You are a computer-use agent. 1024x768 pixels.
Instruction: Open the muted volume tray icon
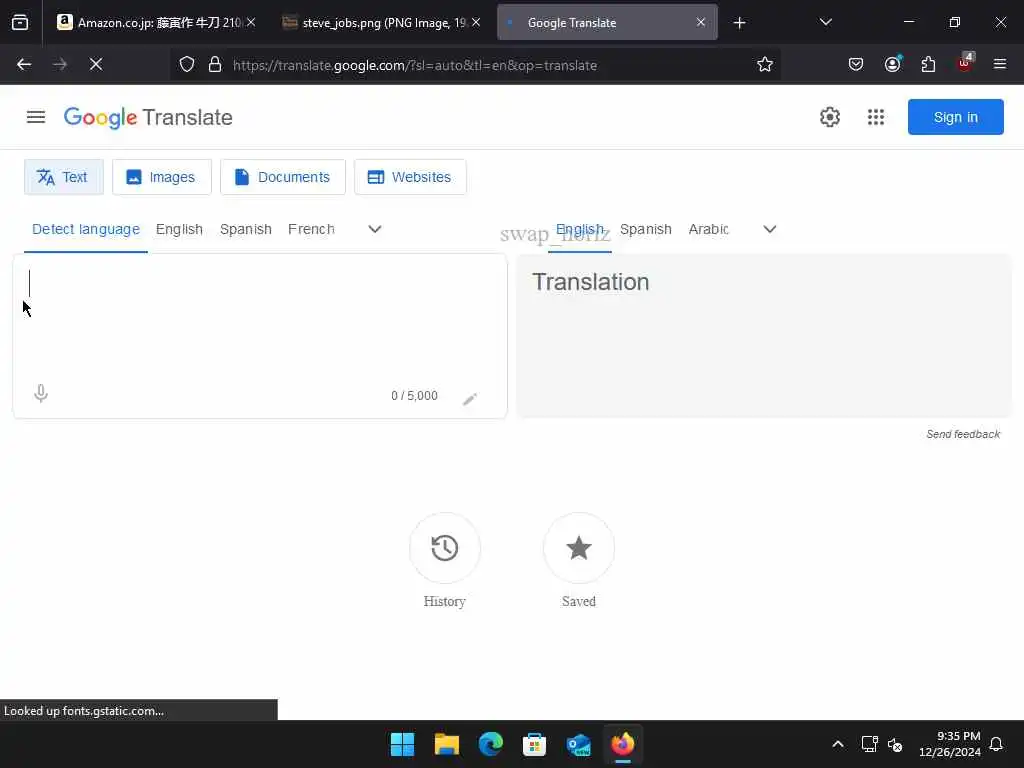[x=895, y=744]
